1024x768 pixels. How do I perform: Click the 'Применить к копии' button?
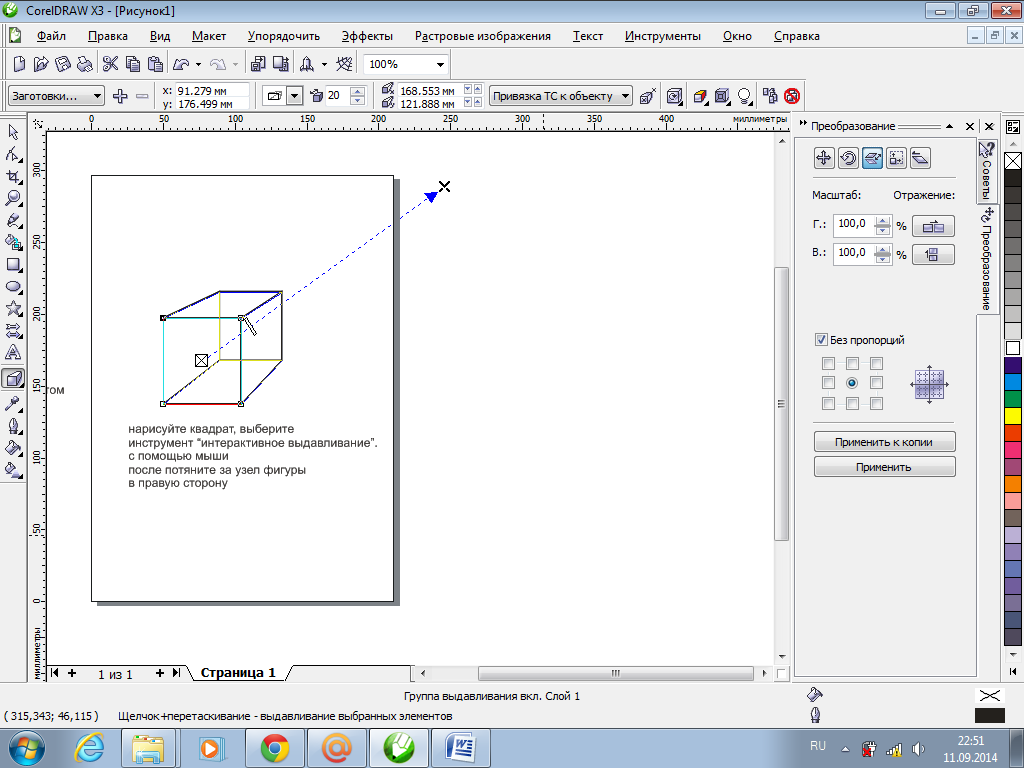click(884, 442)
